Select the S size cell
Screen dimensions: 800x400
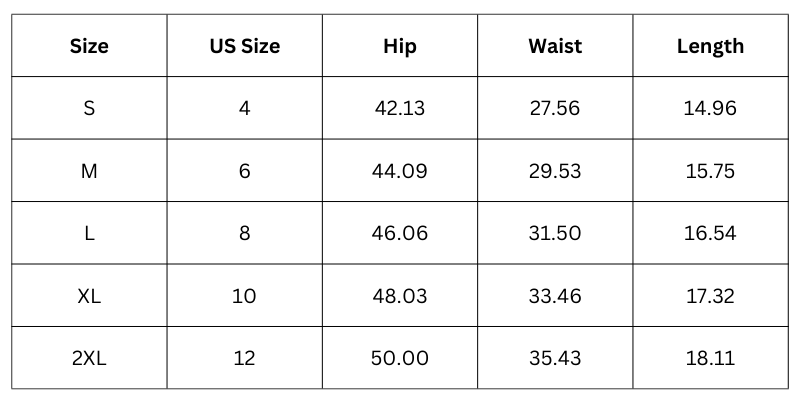pyautogui.click(x=89, y=108)
